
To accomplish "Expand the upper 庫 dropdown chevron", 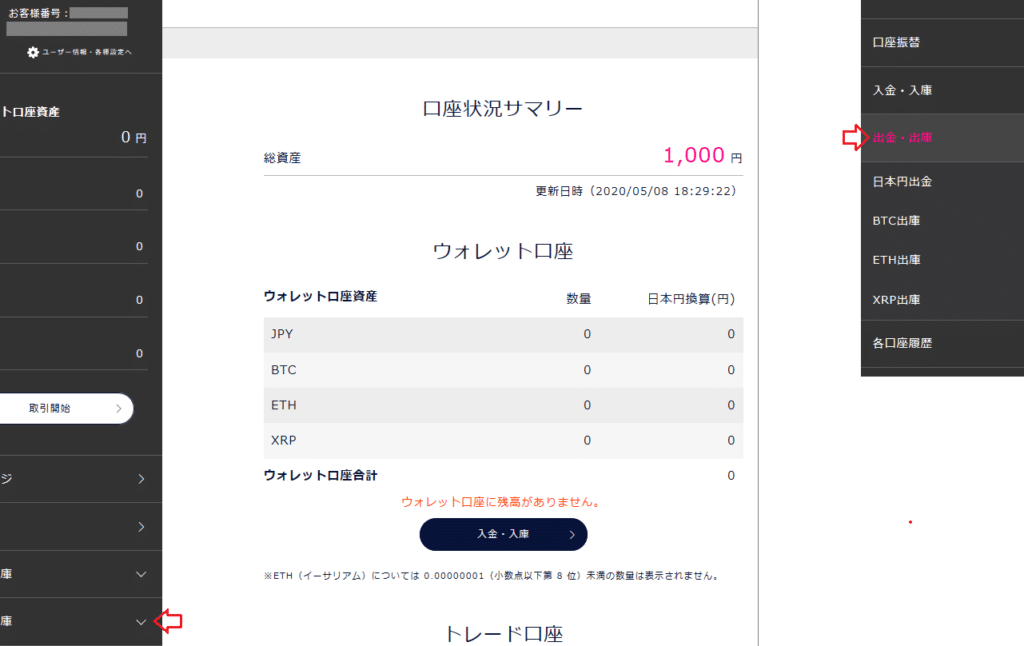I will [x=140, y=574].
